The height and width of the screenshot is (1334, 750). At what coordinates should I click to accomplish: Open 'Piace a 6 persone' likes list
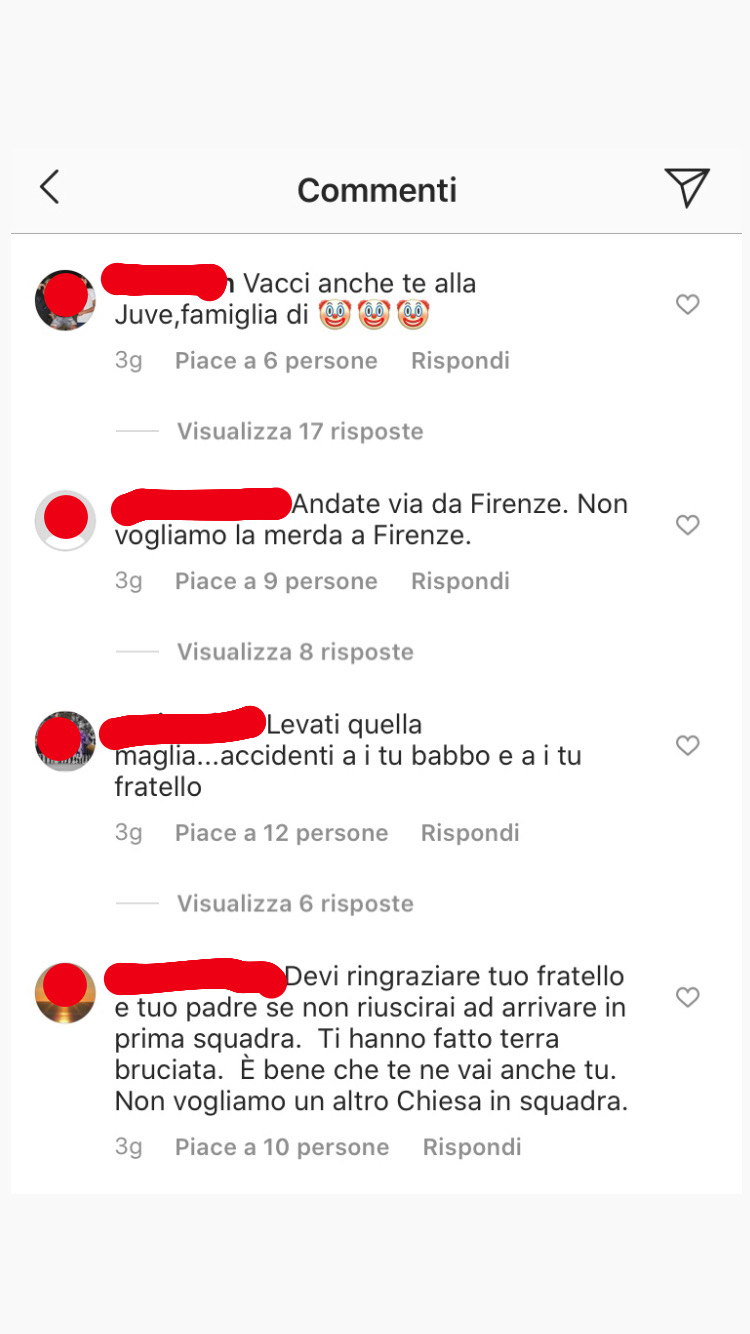pos(276,361)
